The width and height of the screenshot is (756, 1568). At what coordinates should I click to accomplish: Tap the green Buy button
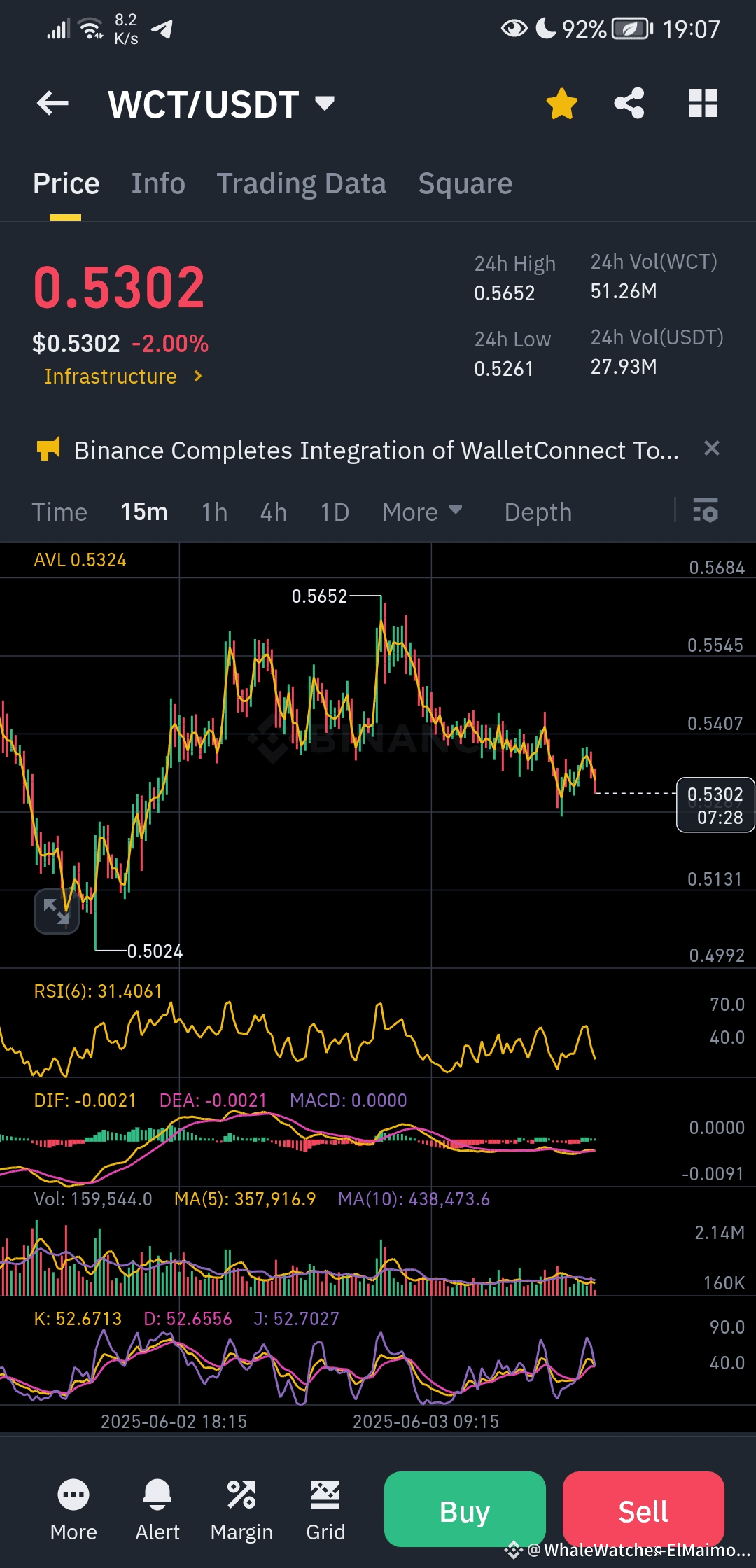coord(465,1509)
